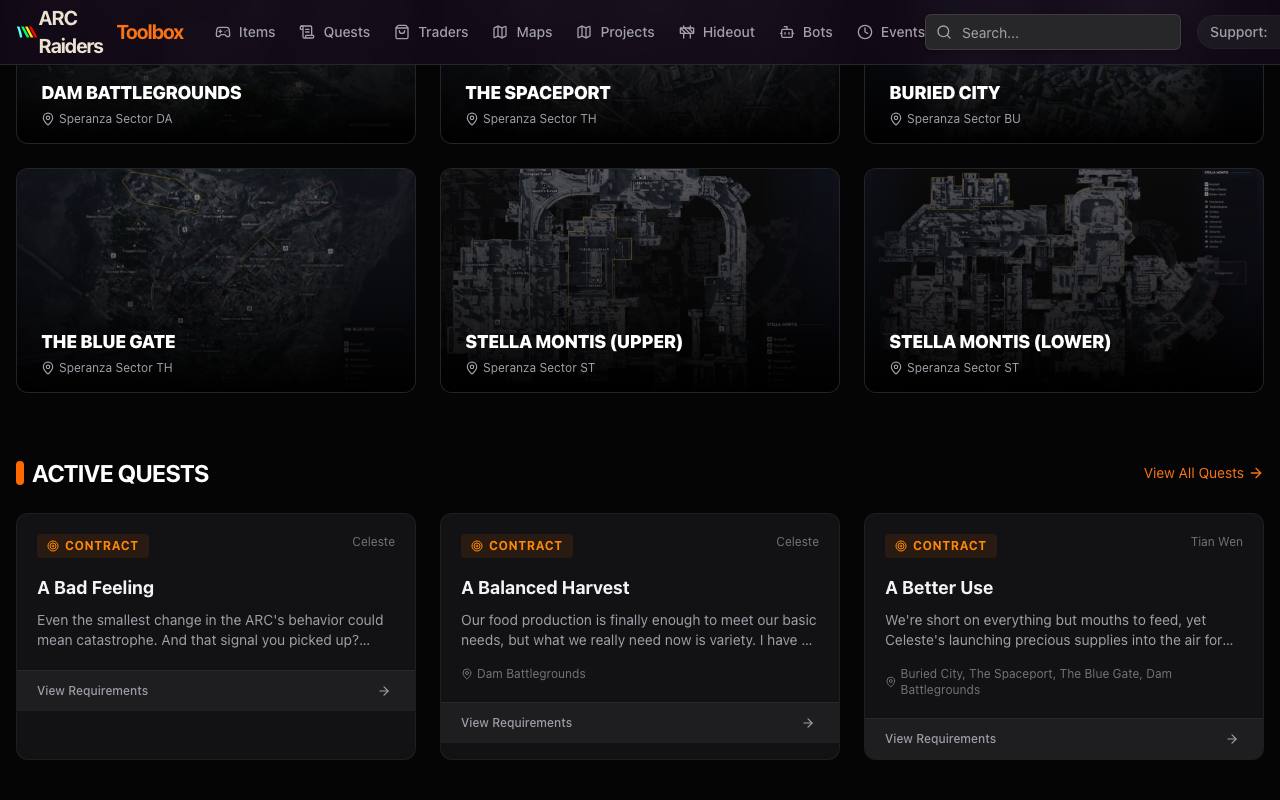Viewport: 1280px width, 800px height.
Task: Click the Toolbox home link
Action: coord(150,32)
